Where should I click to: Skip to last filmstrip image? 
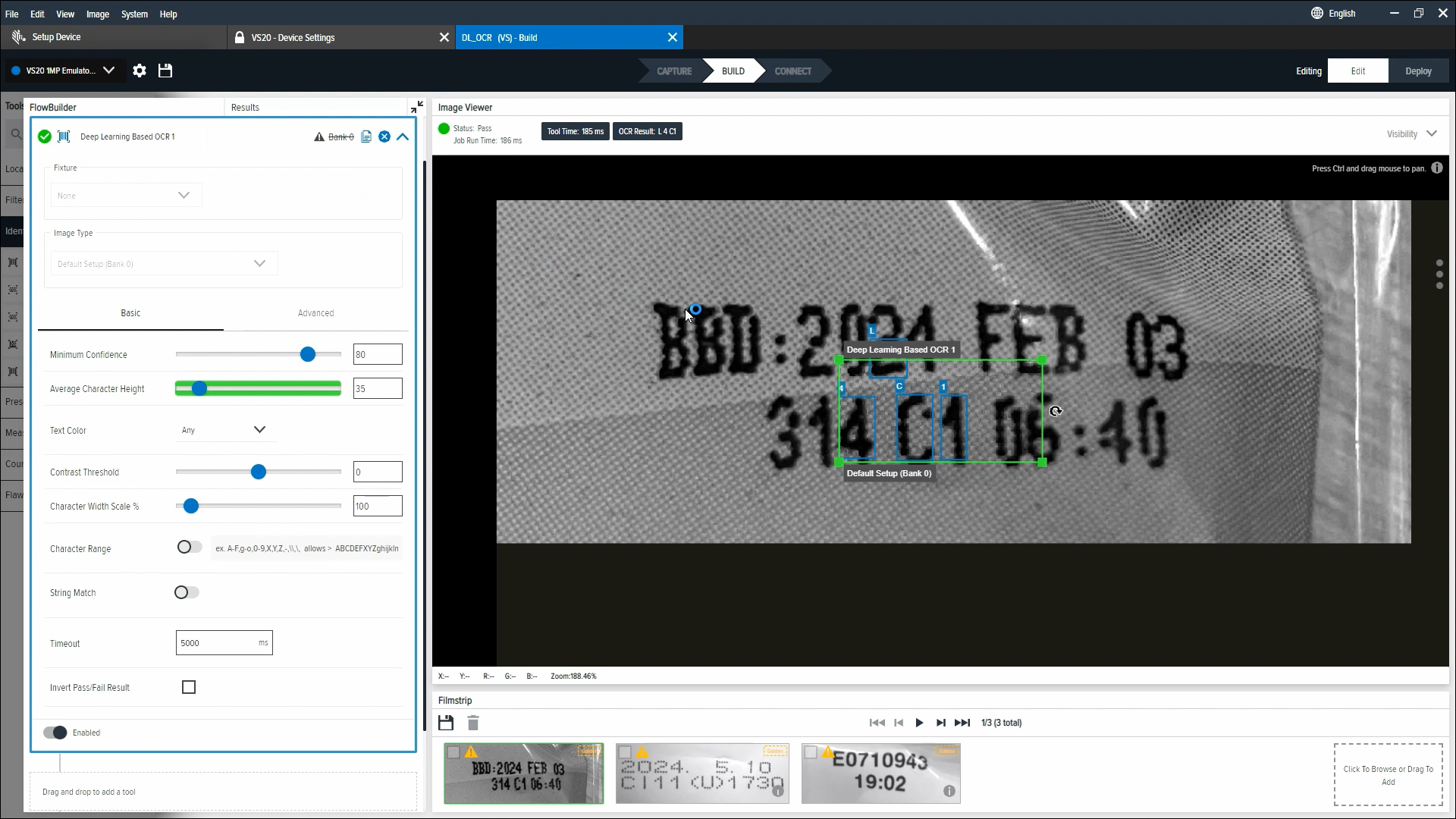pos(962,723)
